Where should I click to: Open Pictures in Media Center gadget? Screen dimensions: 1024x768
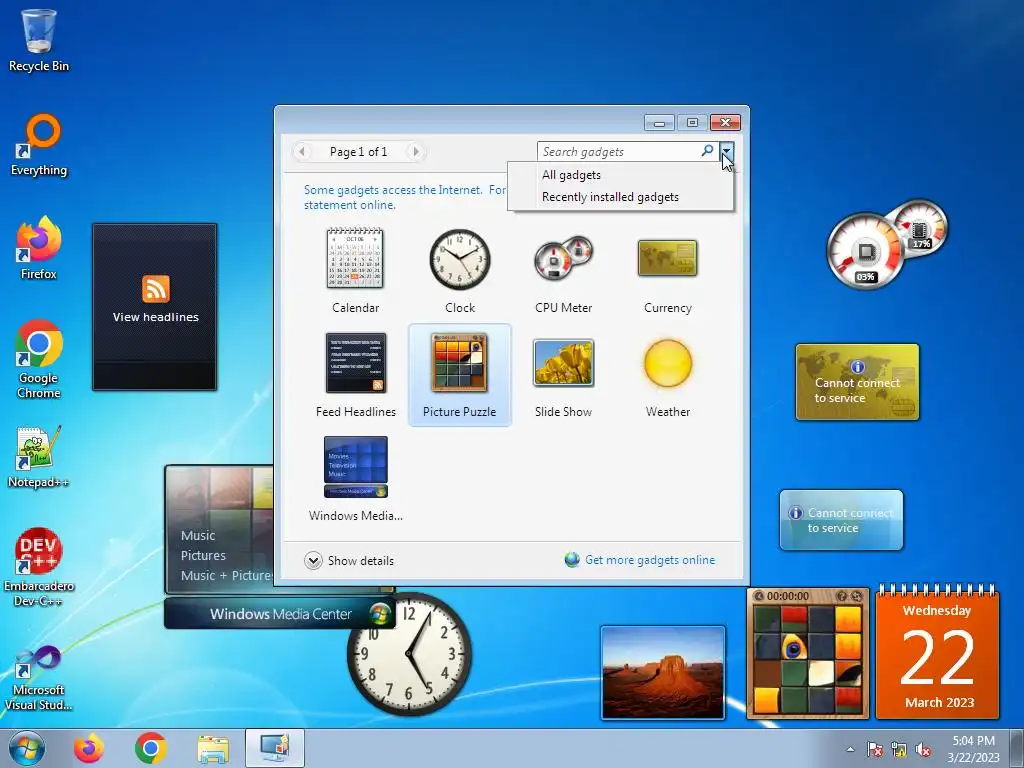(x=203, y=556)
